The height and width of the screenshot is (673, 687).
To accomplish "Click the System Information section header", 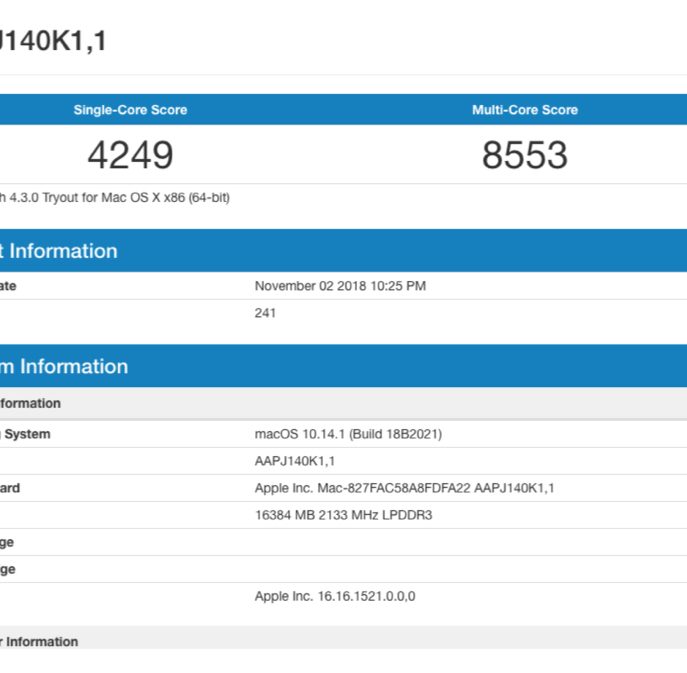I will click(x=65, y=366).
